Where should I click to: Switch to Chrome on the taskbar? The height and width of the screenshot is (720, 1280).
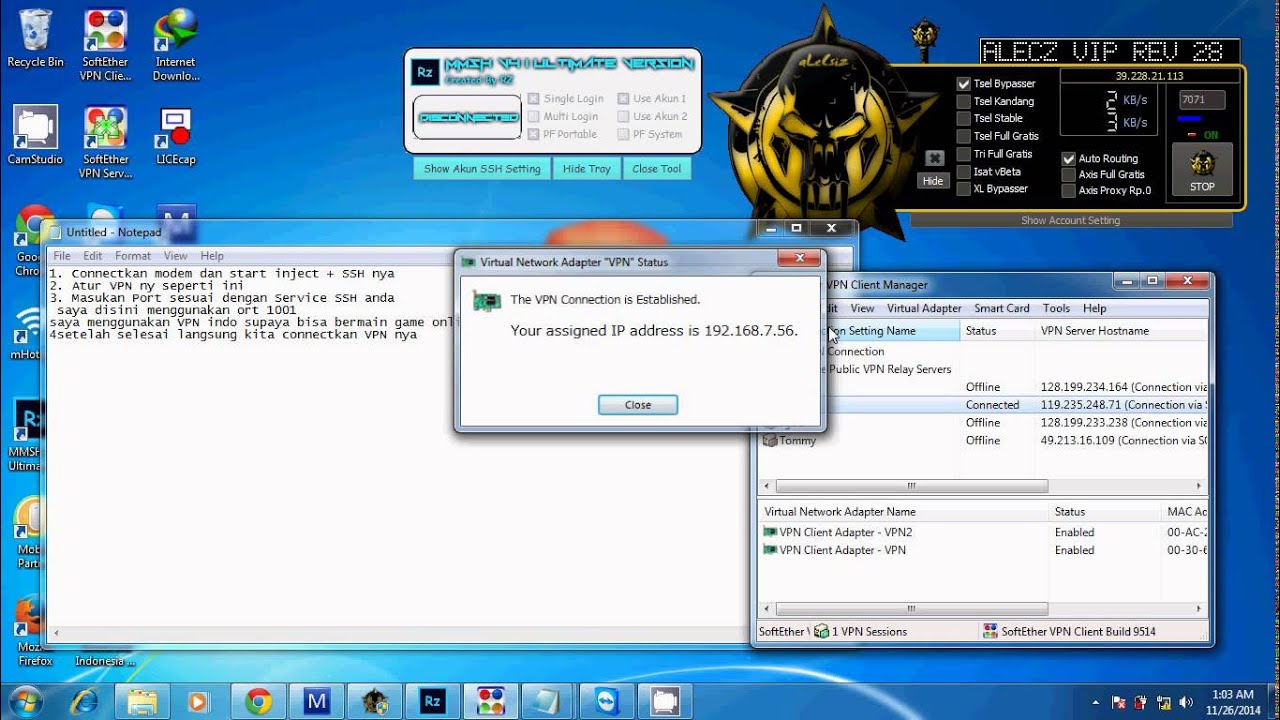(258, 701)
